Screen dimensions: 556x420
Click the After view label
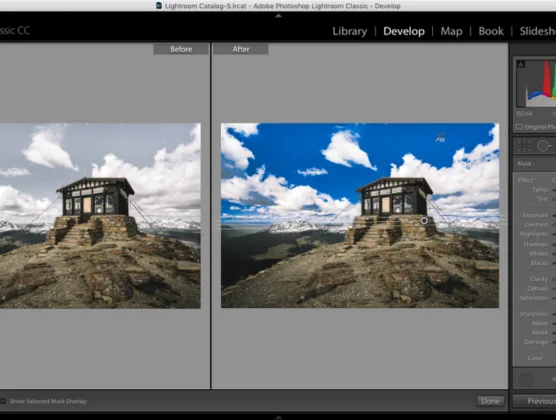pos(241,49)
